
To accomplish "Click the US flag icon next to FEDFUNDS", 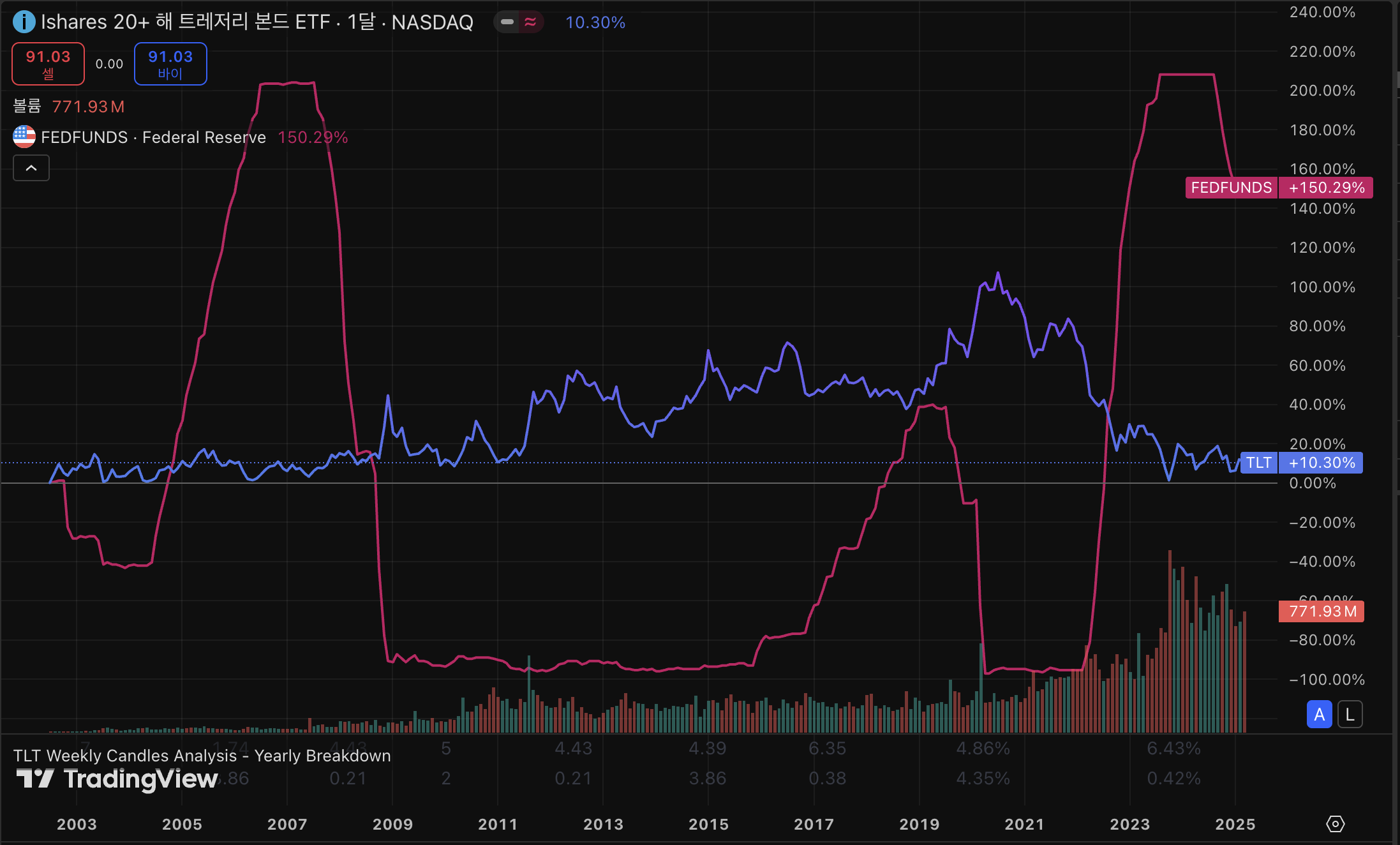I will (x=24, y=137).
